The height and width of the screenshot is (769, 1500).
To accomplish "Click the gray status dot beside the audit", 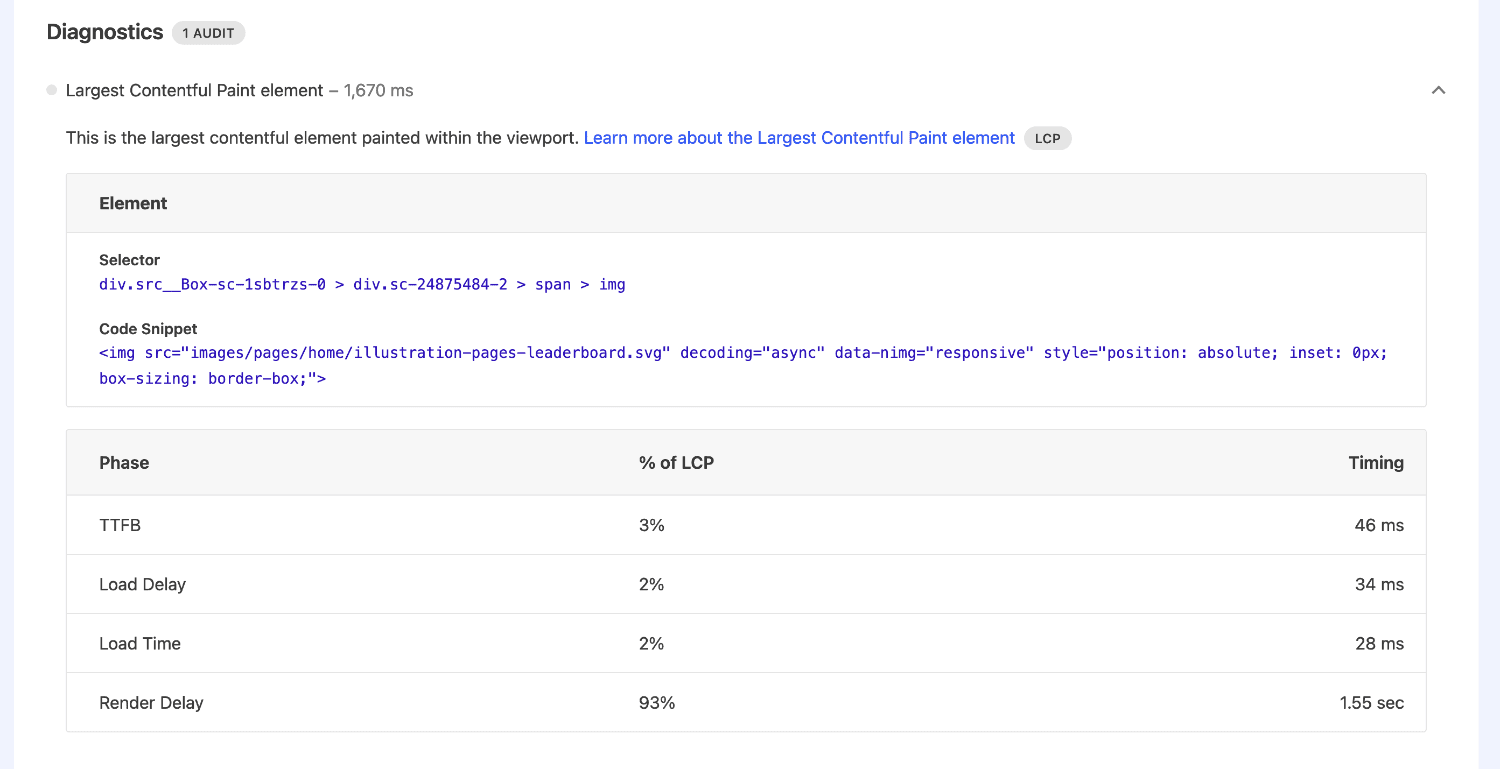I will click(51, 90).
